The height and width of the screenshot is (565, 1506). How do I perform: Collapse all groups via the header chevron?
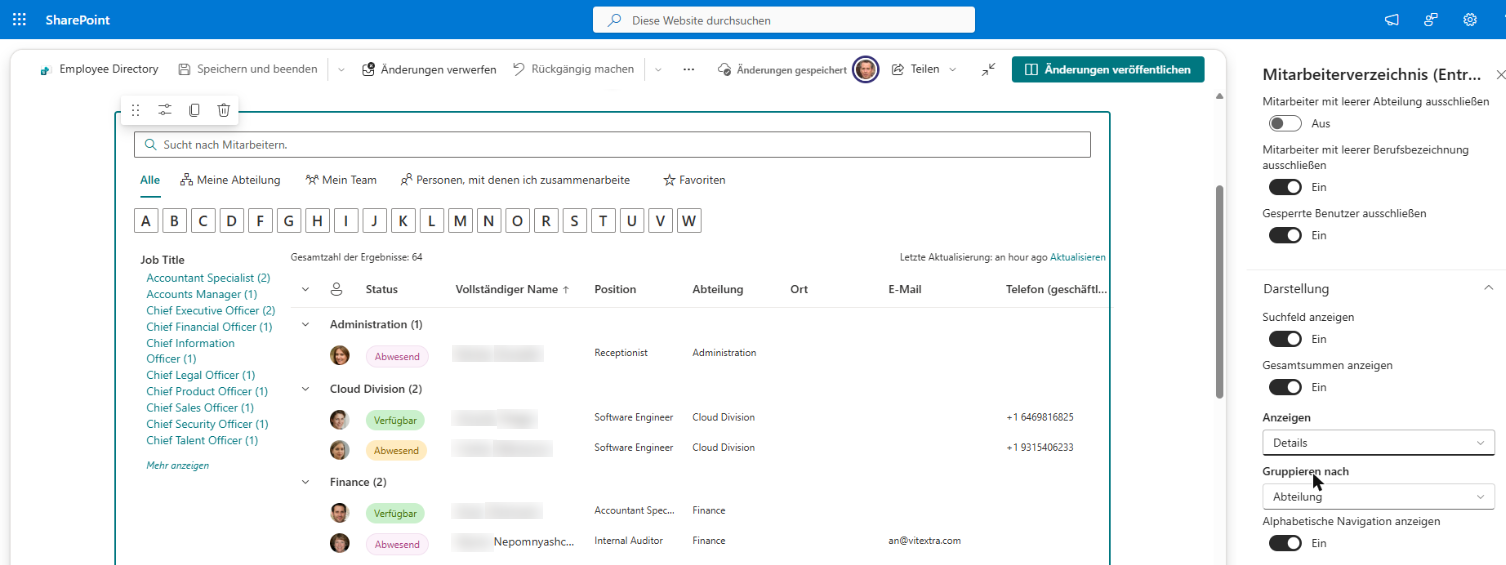306,289
